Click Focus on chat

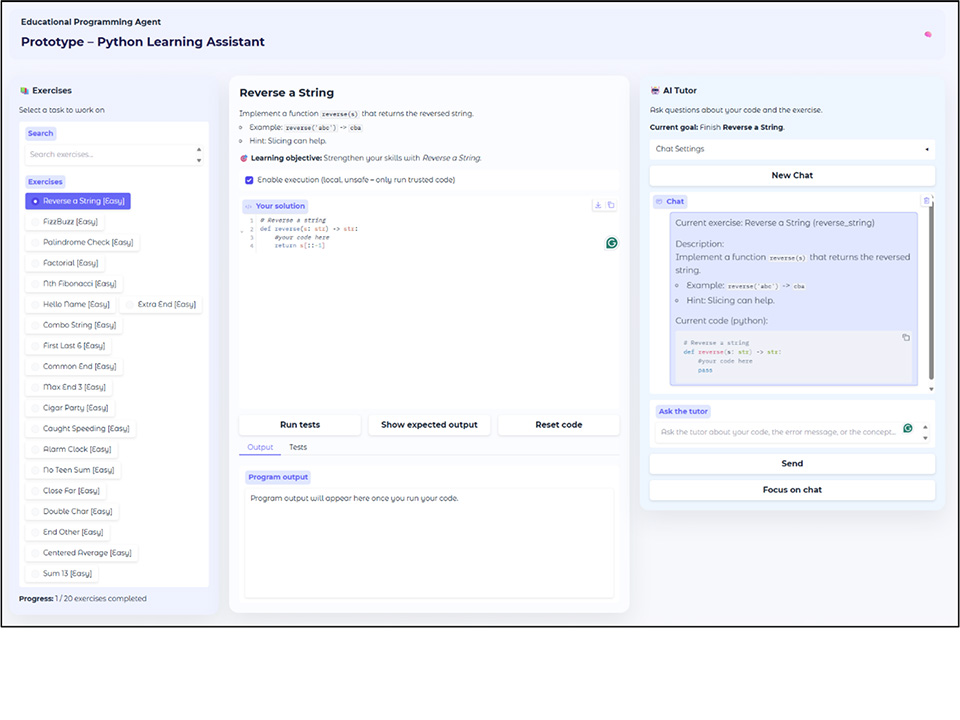[x=792, y=490]
